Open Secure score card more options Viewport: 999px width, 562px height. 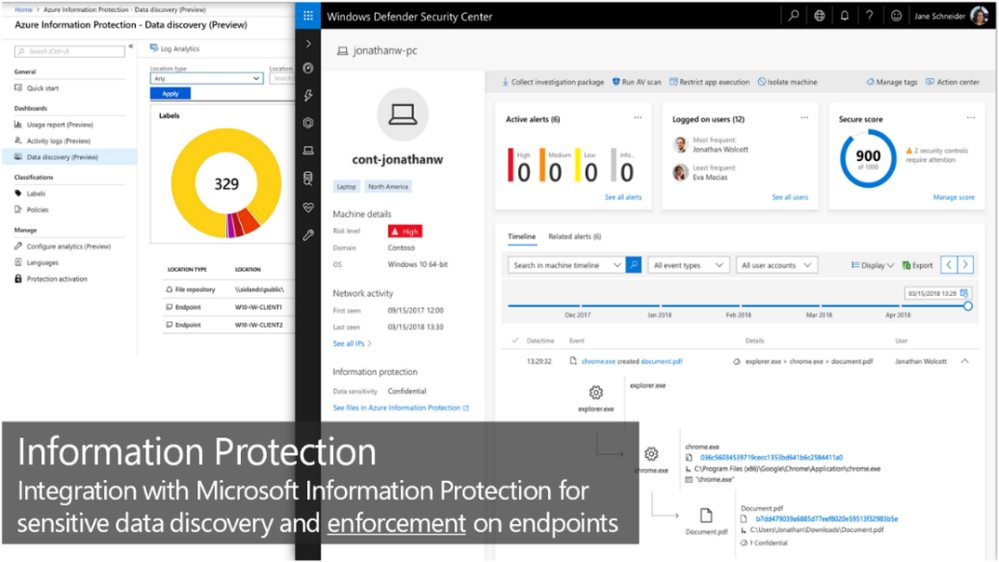coord(970,118)
